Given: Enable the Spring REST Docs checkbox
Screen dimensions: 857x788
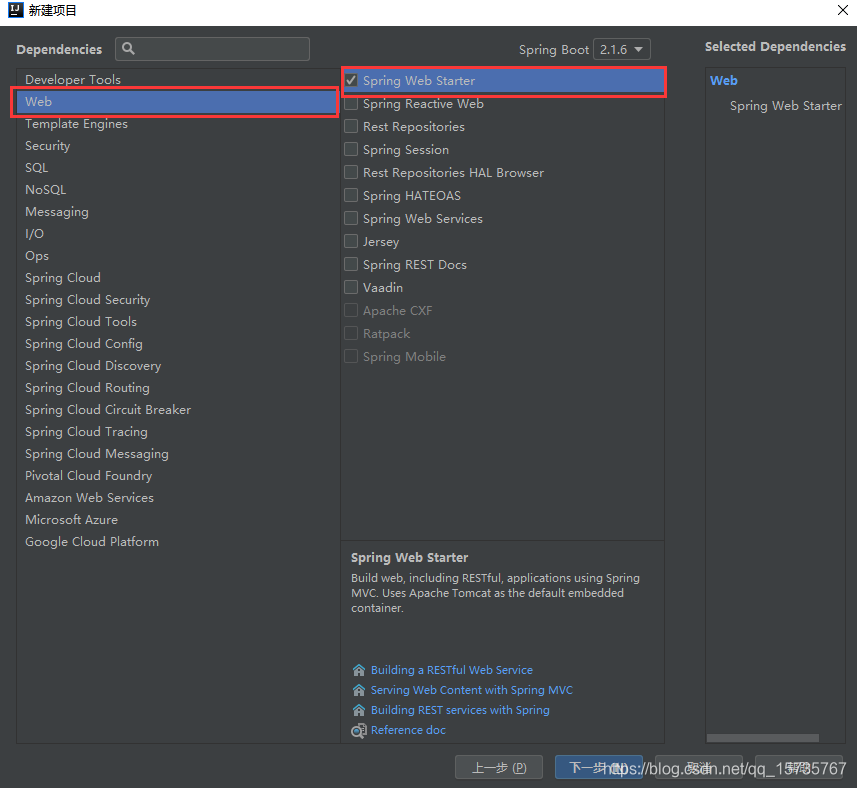Looking at the screenshot, I should [351, 264].
